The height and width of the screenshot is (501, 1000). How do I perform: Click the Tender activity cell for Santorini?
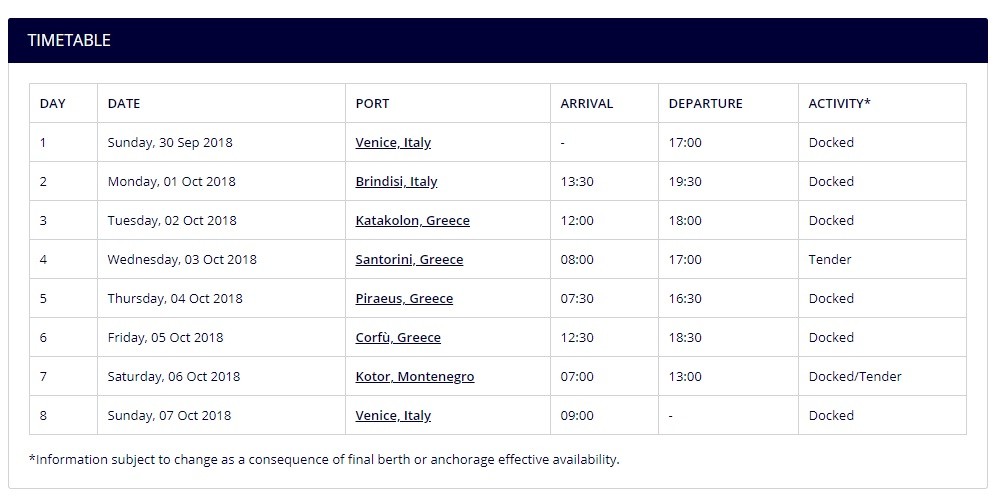coord(882,259)
